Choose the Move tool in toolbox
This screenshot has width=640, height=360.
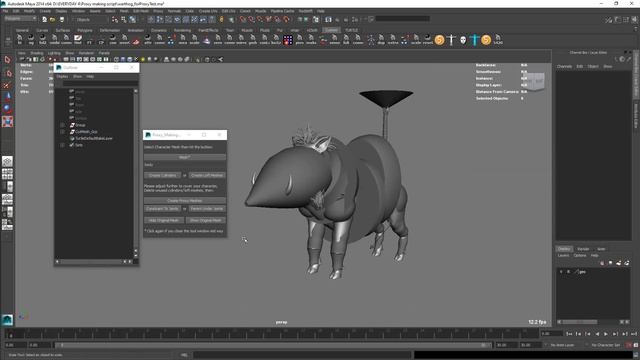click(x=7, y=97)
